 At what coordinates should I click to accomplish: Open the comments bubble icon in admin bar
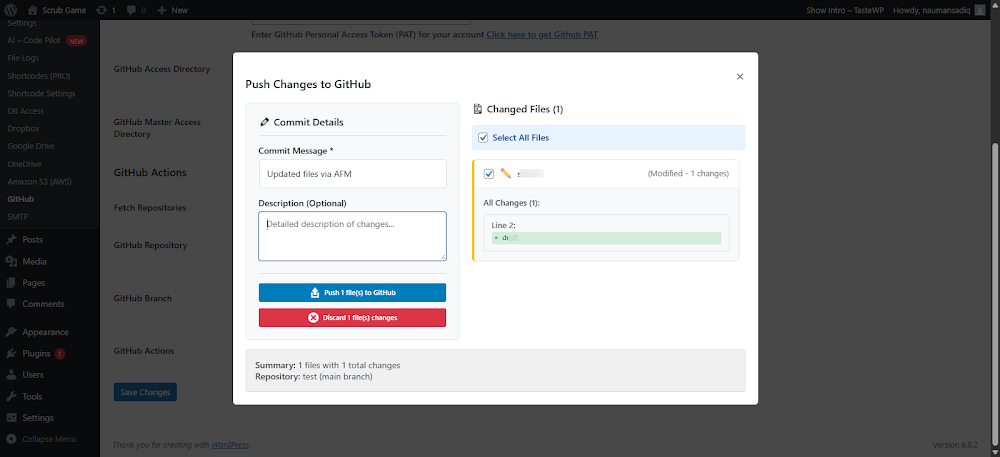click(x=131, y=10)
